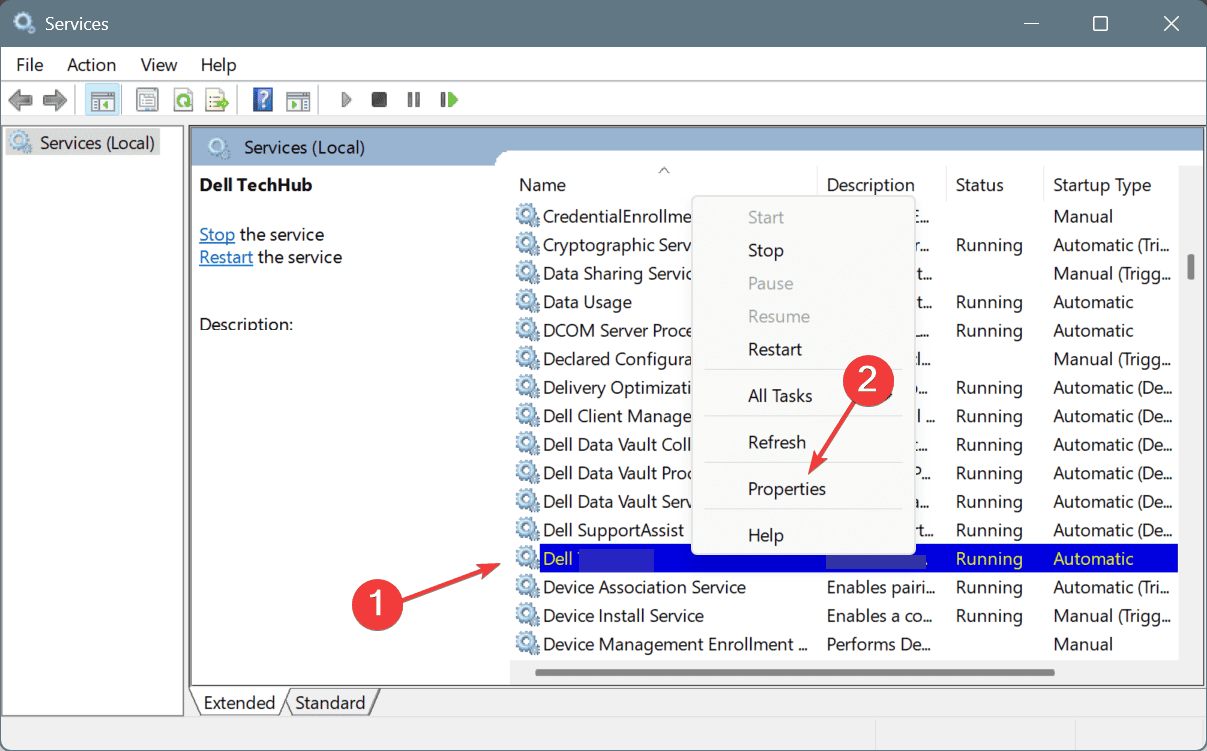This screenshot has width=1207, height=751.
Task: Click the Show/Hide Console Tree toolbar icon
Action: pyautogui.click(x=102, y=100)
